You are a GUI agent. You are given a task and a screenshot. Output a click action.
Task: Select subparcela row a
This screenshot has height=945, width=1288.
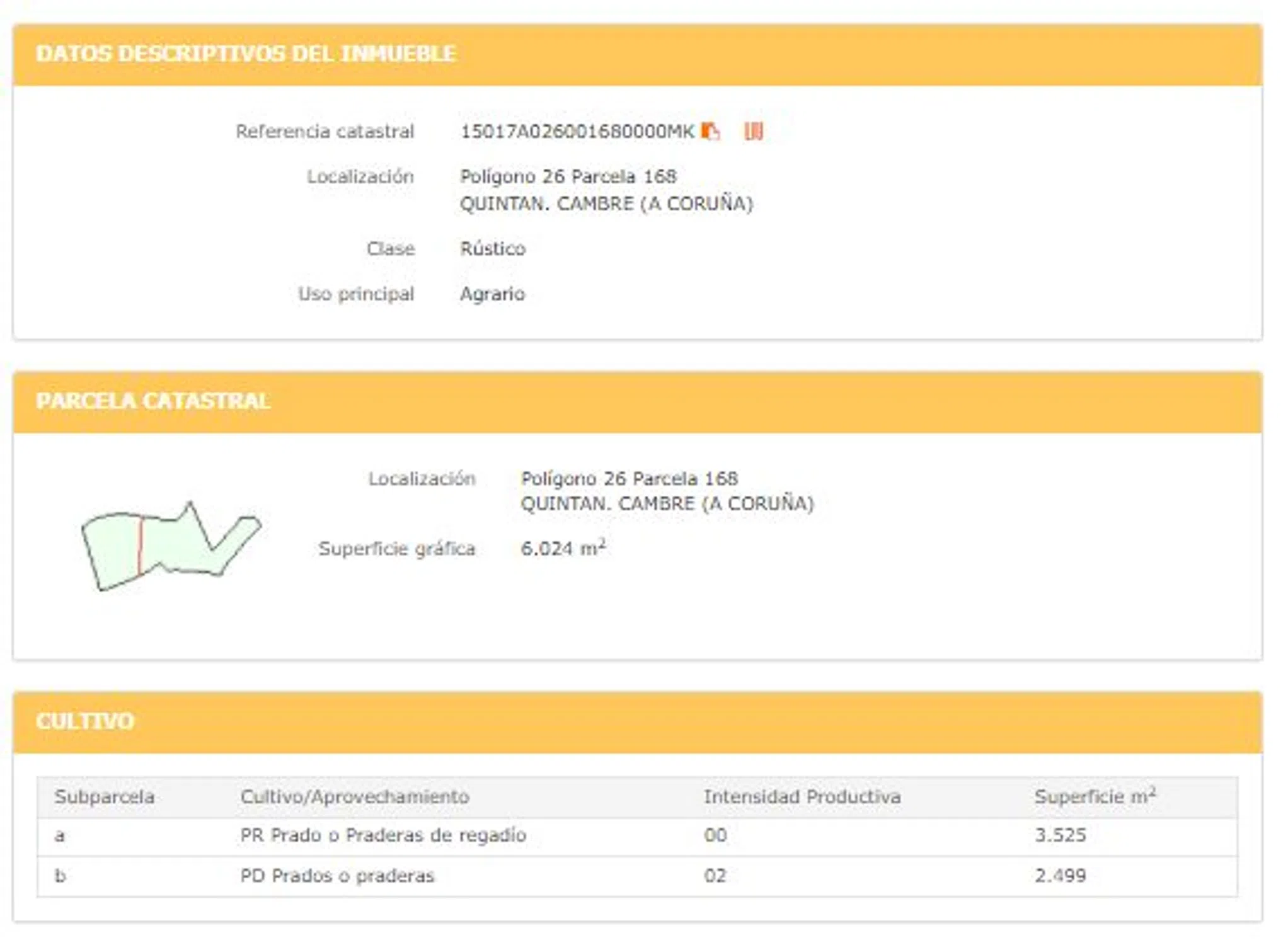tap(60, 836)
